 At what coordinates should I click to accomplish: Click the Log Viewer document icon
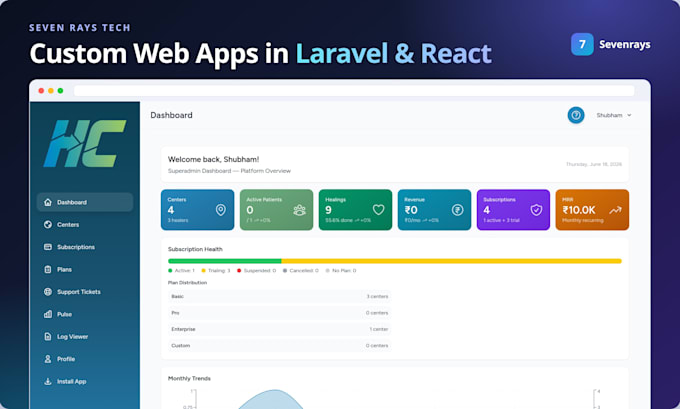[x=48, y=337]
